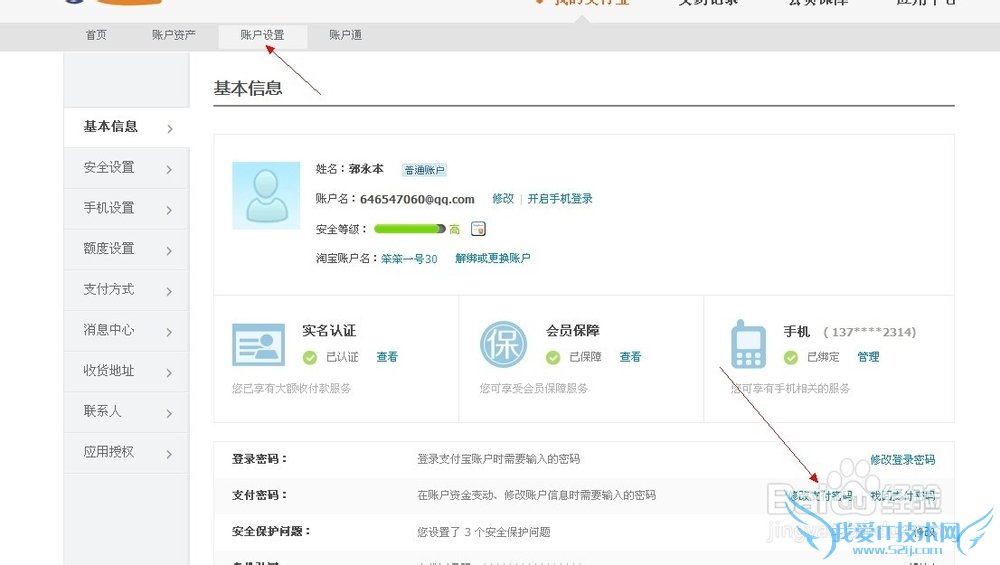Click the green check next to 已保障

click(x=553, y=358)
